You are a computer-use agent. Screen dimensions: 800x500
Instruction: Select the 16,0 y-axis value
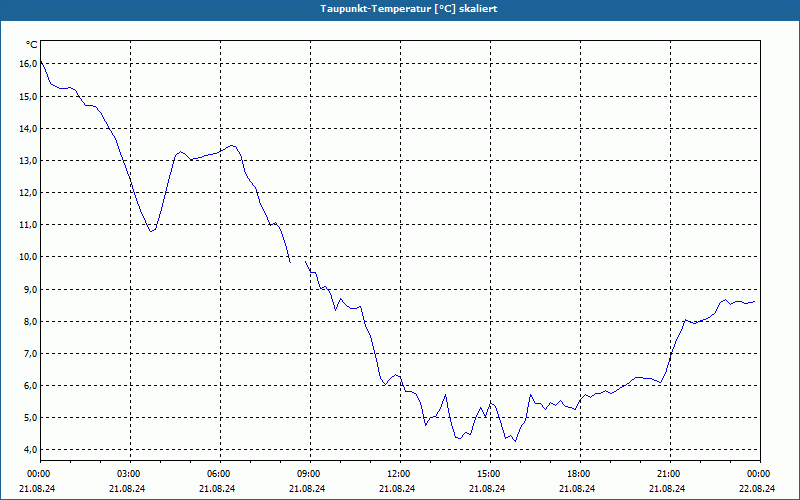28,64
